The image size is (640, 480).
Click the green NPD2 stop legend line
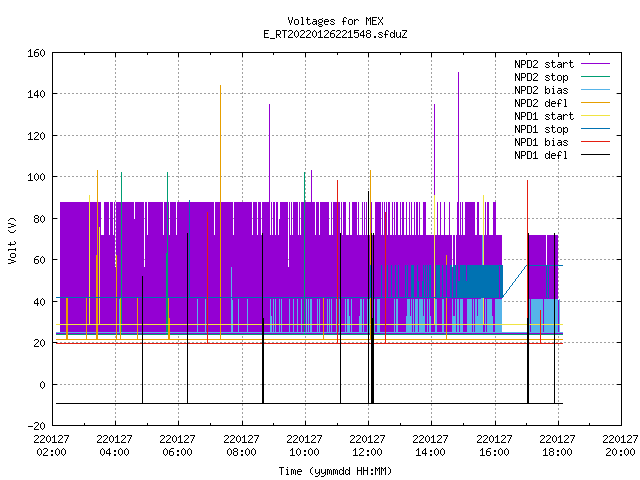tap(596, 77)
